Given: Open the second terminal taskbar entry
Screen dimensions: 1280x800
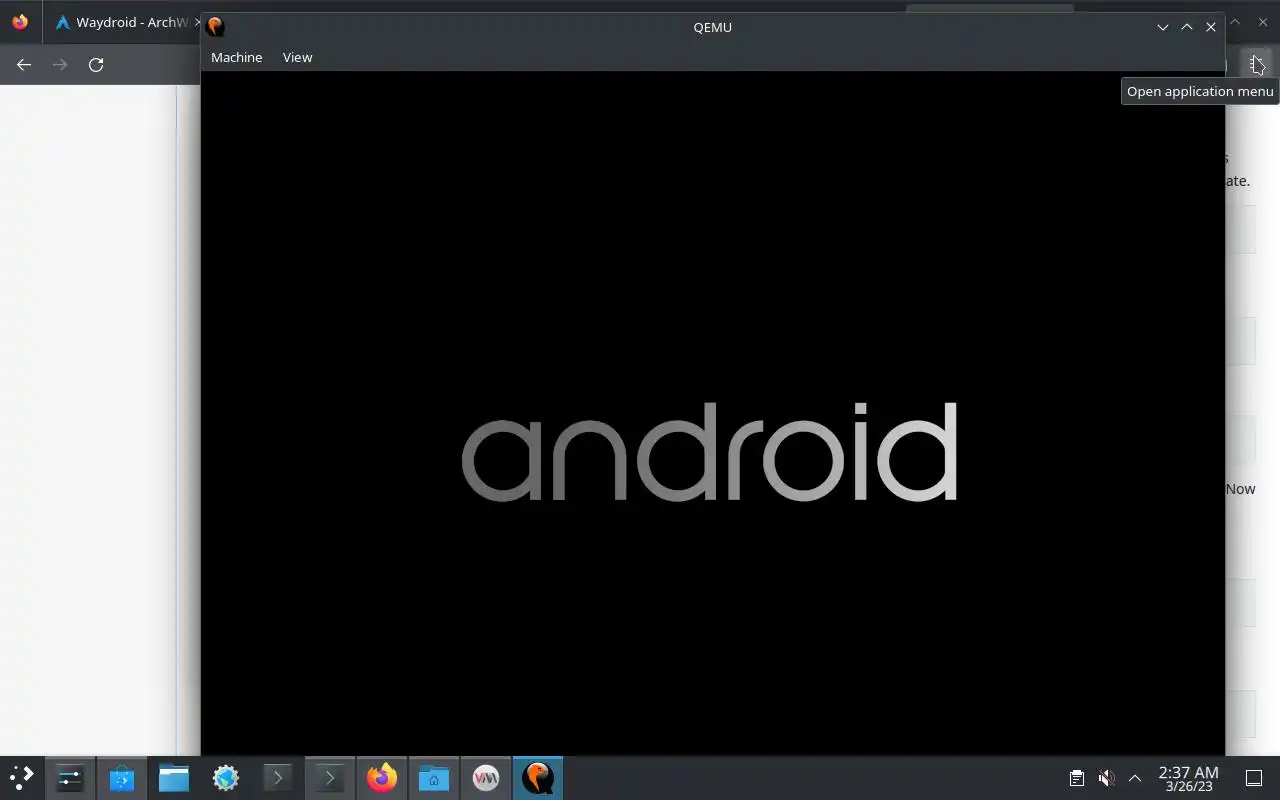Looking at the screenshot, I should click(330, 777).
